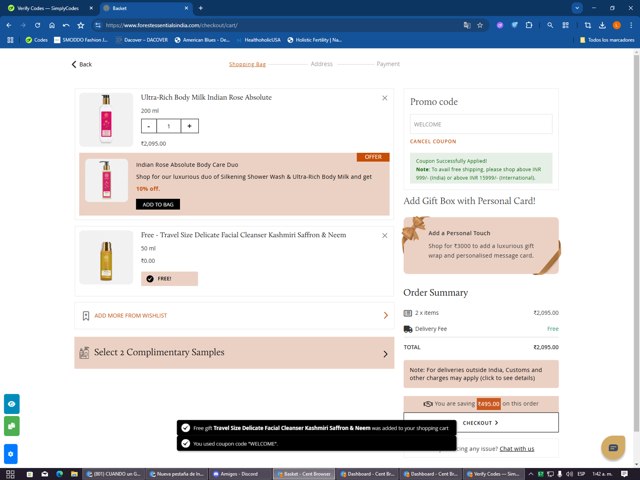Open the Holistic Fertility bookmark

click(315, 40)
